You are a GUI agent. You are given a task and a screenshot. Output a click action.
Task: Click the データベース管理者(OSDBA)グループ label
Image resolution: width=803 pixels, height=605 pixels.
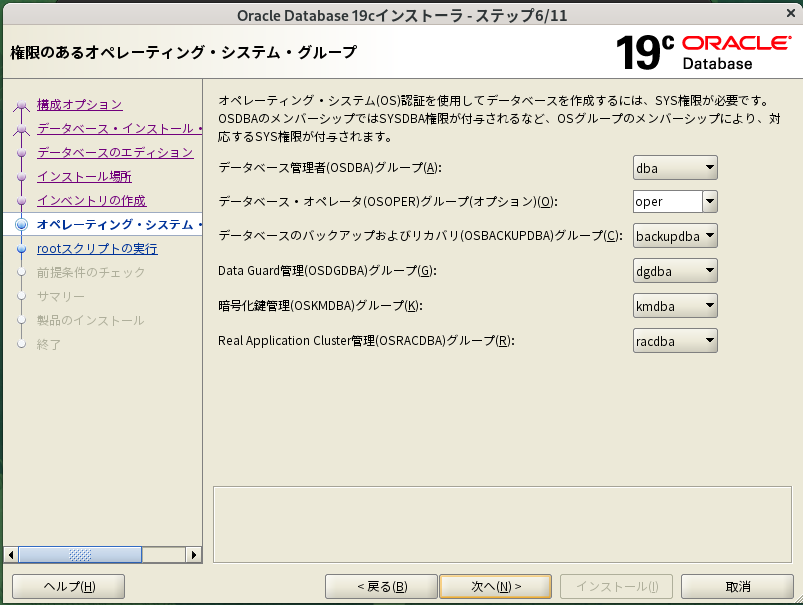[330, 168]
